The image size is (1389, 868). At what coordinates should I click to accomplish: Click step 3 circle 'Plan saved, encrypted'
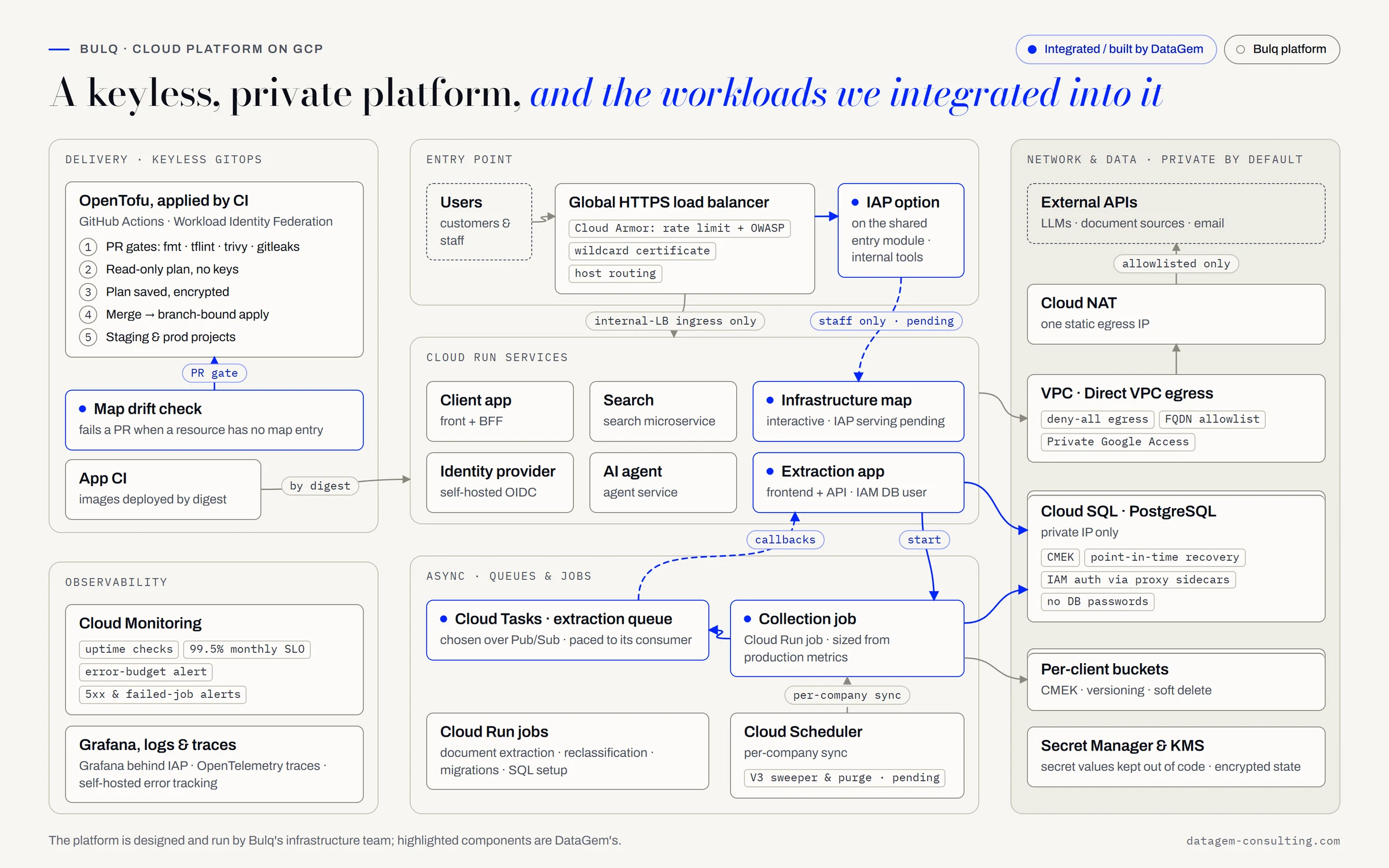(x=88, y=292)
